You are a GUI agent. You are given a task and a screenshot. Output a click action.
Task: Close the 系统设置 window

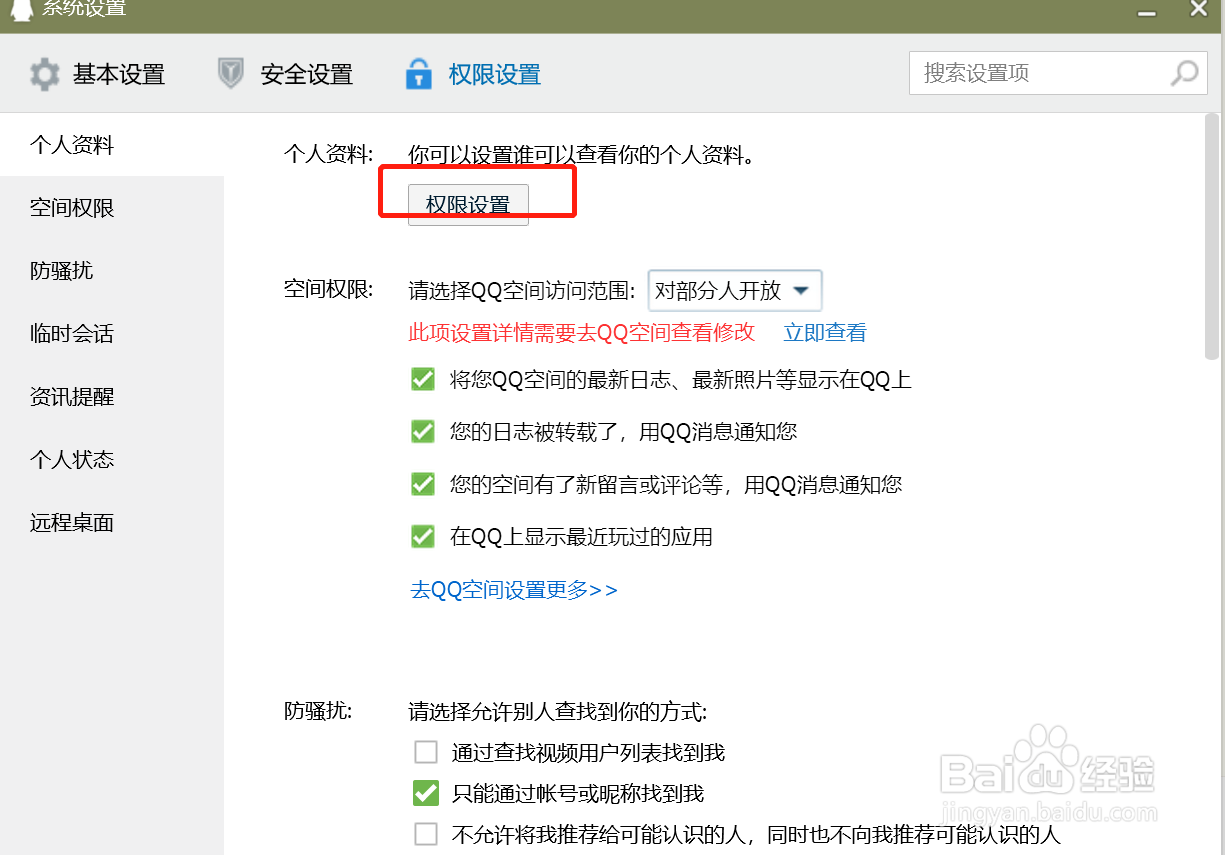pos(1198,8)
